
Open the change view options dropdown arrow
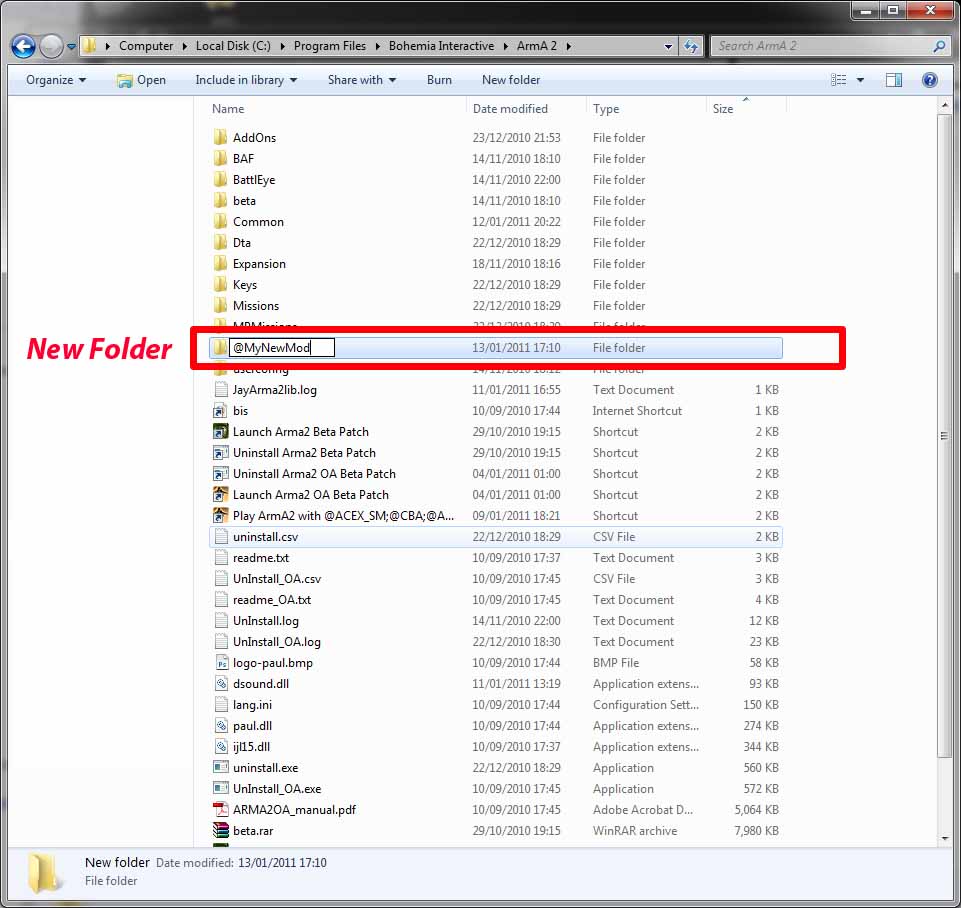coord(860,80)
